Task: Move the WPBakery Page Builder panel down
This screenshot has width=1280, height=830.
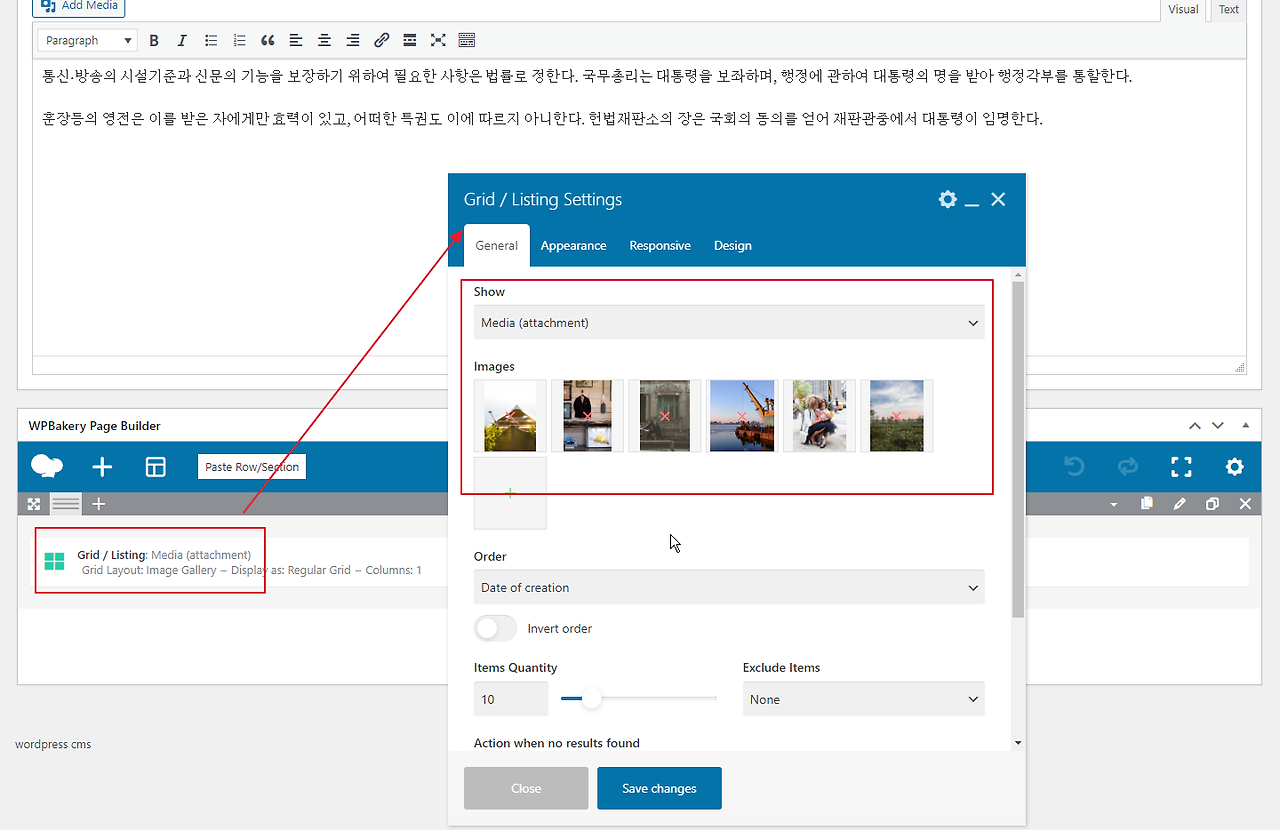Action: 1218,425
